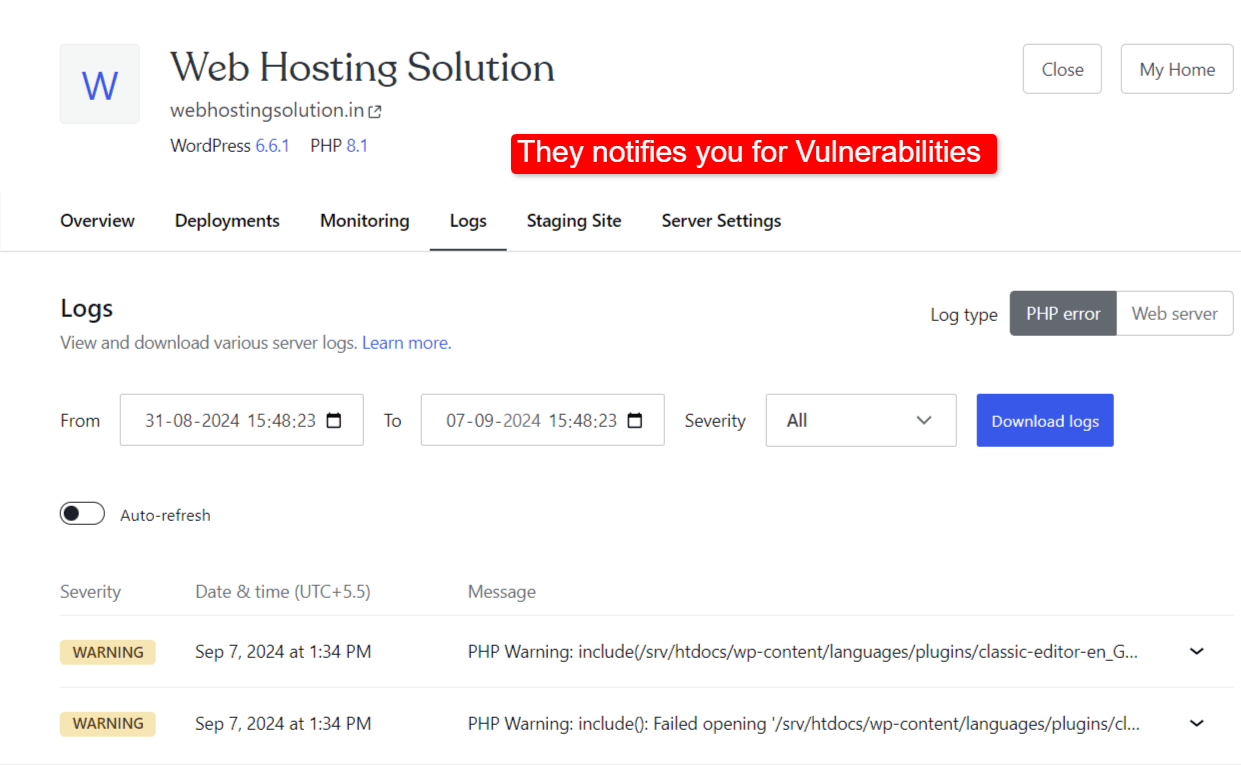This screenshot has height=765, width=1241.
Task: Expand the first PHP Warning log entry
Action: [1196, 651]
